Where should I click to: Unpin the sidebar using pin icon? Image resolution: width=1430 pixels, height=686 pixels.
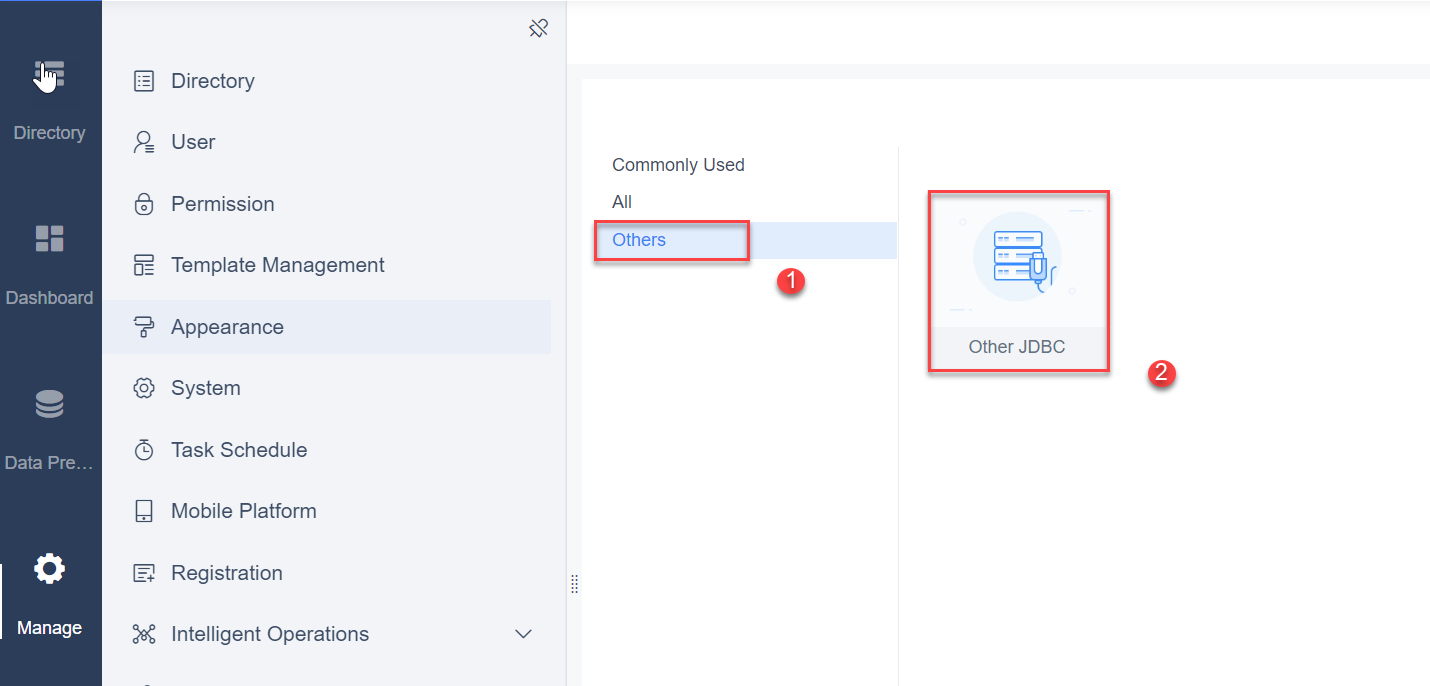coord(538,28)
